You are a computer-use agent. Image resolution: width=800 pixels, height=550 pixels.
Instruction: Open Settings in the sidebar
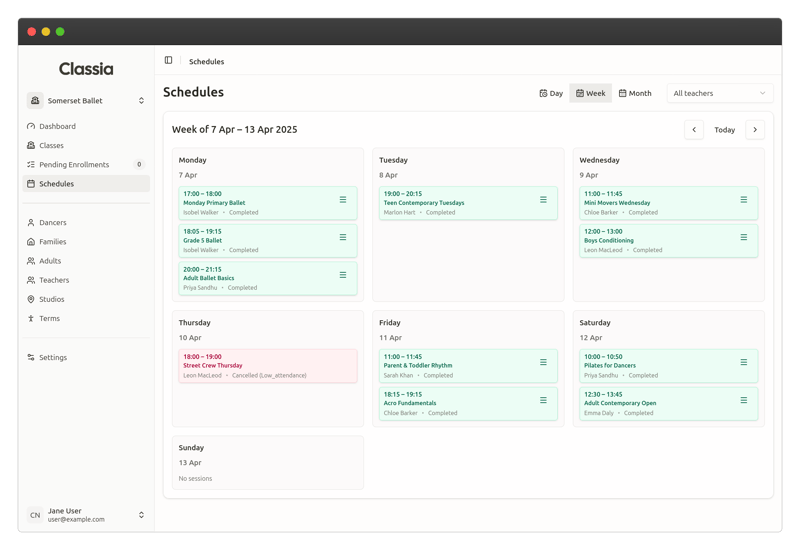(86, 357)
